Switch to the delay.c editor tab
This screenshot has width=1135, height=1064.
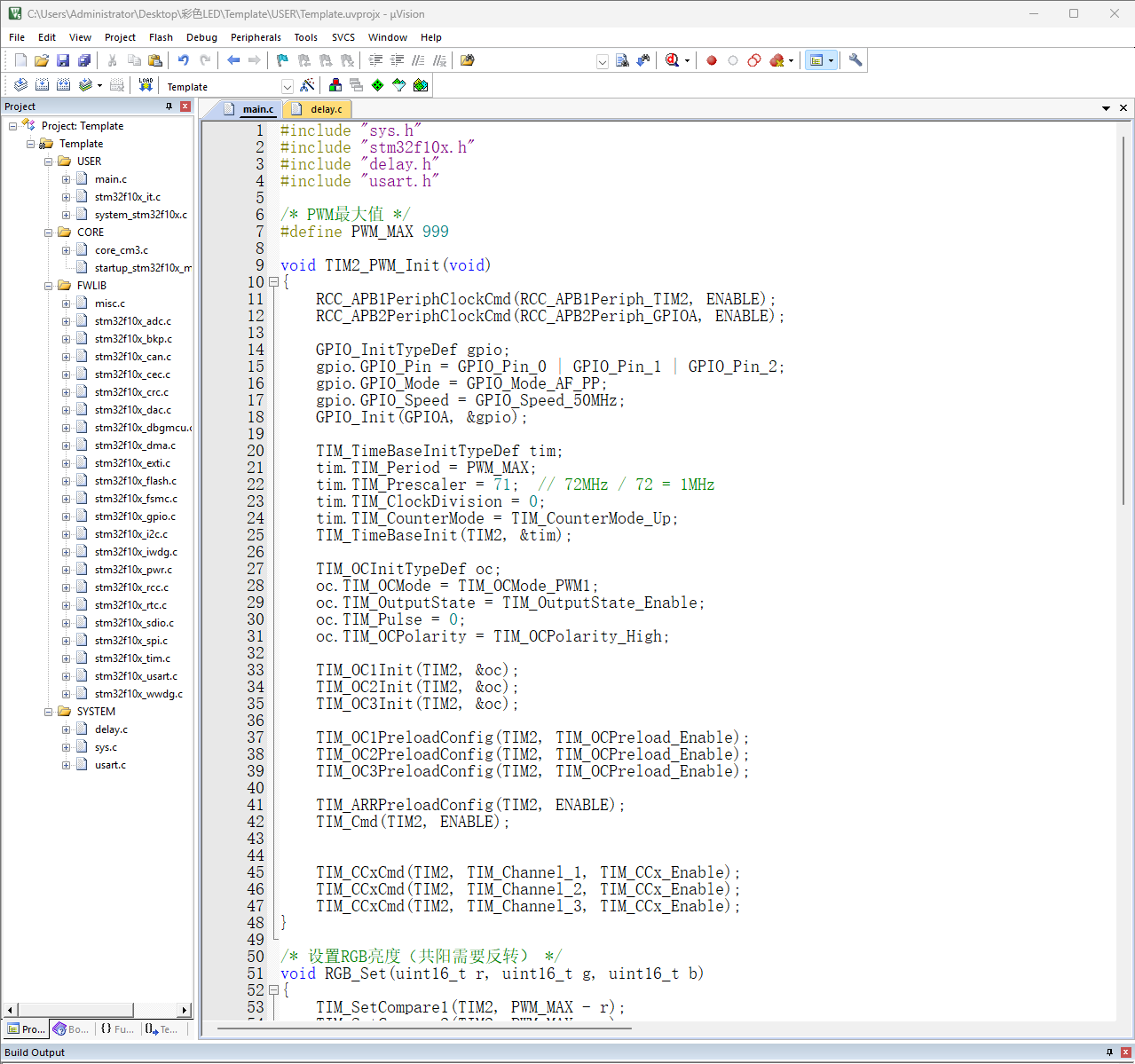(326, 109)
